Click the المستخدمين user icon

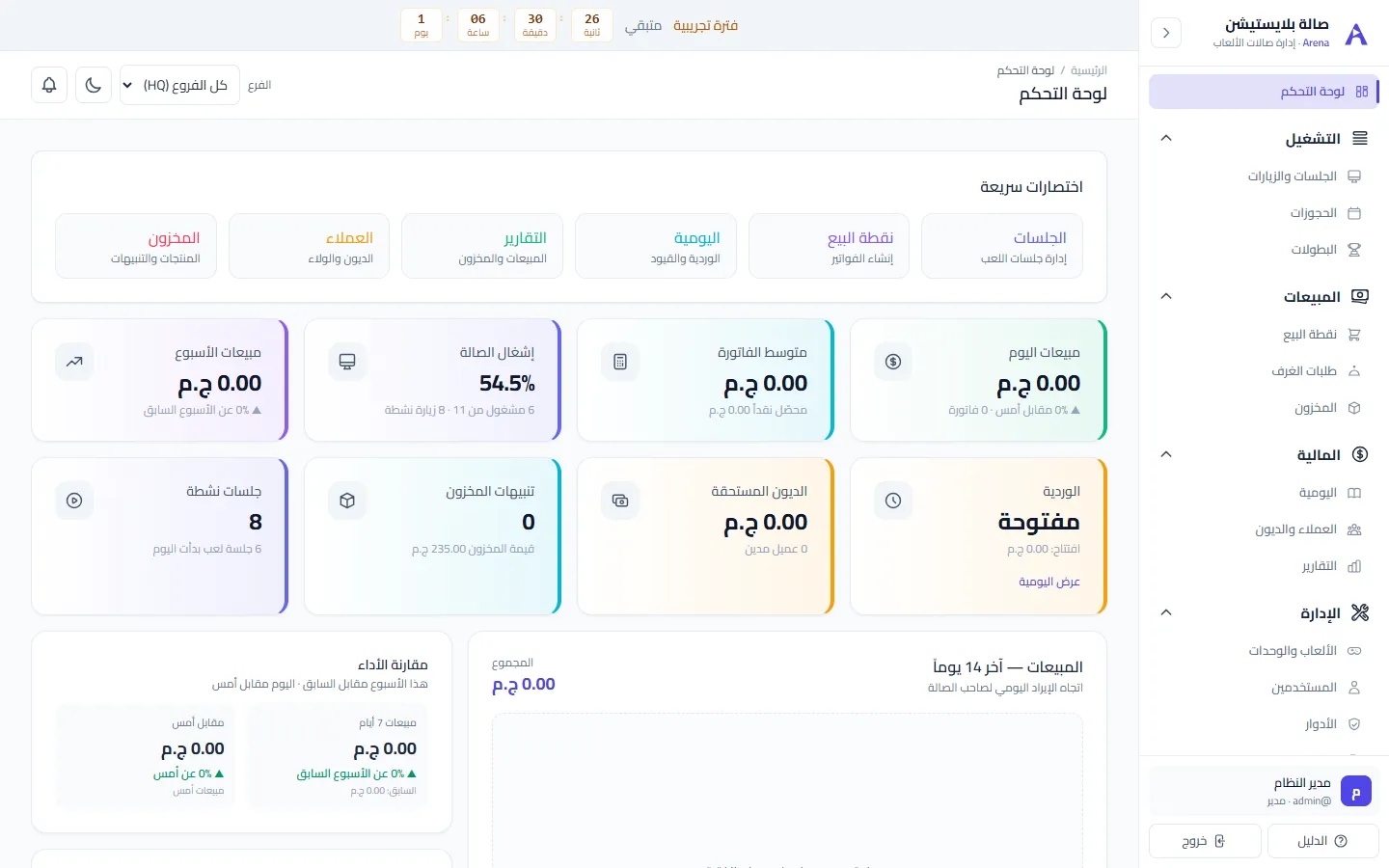click(1354, 688)
